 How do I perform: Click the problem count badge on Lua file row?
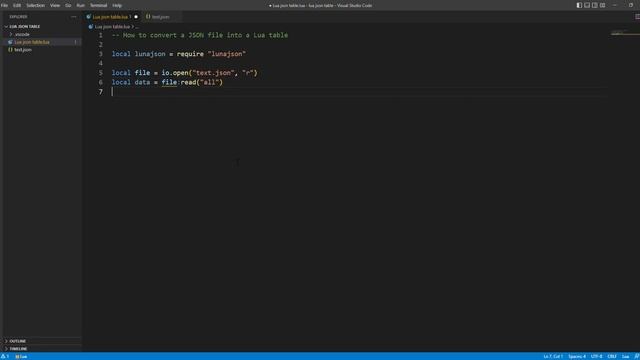tap(76, 42)
